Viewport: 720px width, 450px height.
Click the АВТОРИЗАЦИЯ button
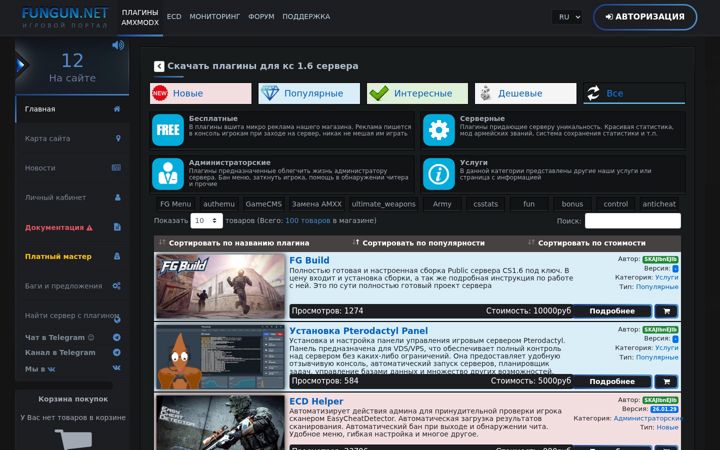click(645, 17)
